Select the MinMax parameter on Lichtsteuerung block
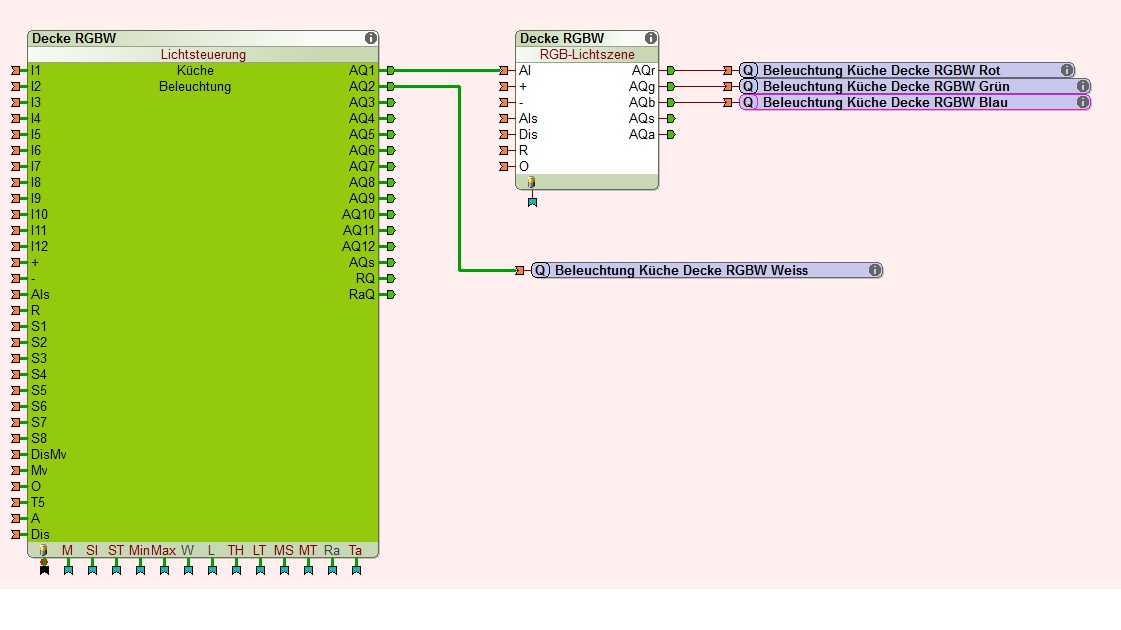This screenshot has width=1121, height=630. pos(152,550)
